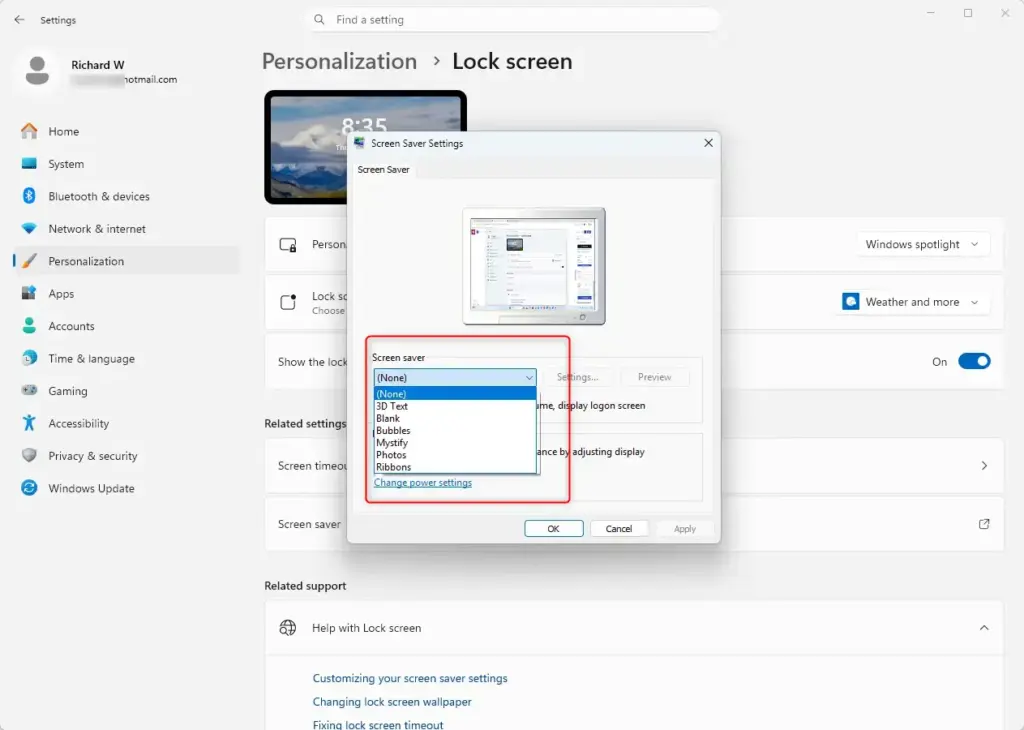
Task: Click OK in Screen Saver Settings
Action: [554, 528]
